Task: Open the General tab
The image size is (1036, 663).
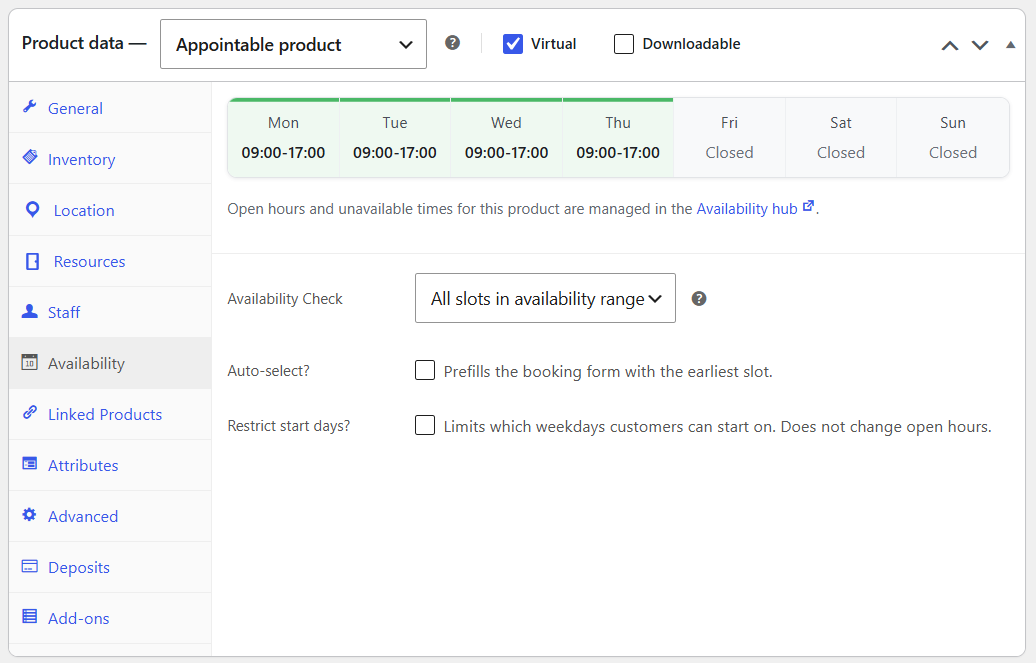Action: [x=110, y=108]
